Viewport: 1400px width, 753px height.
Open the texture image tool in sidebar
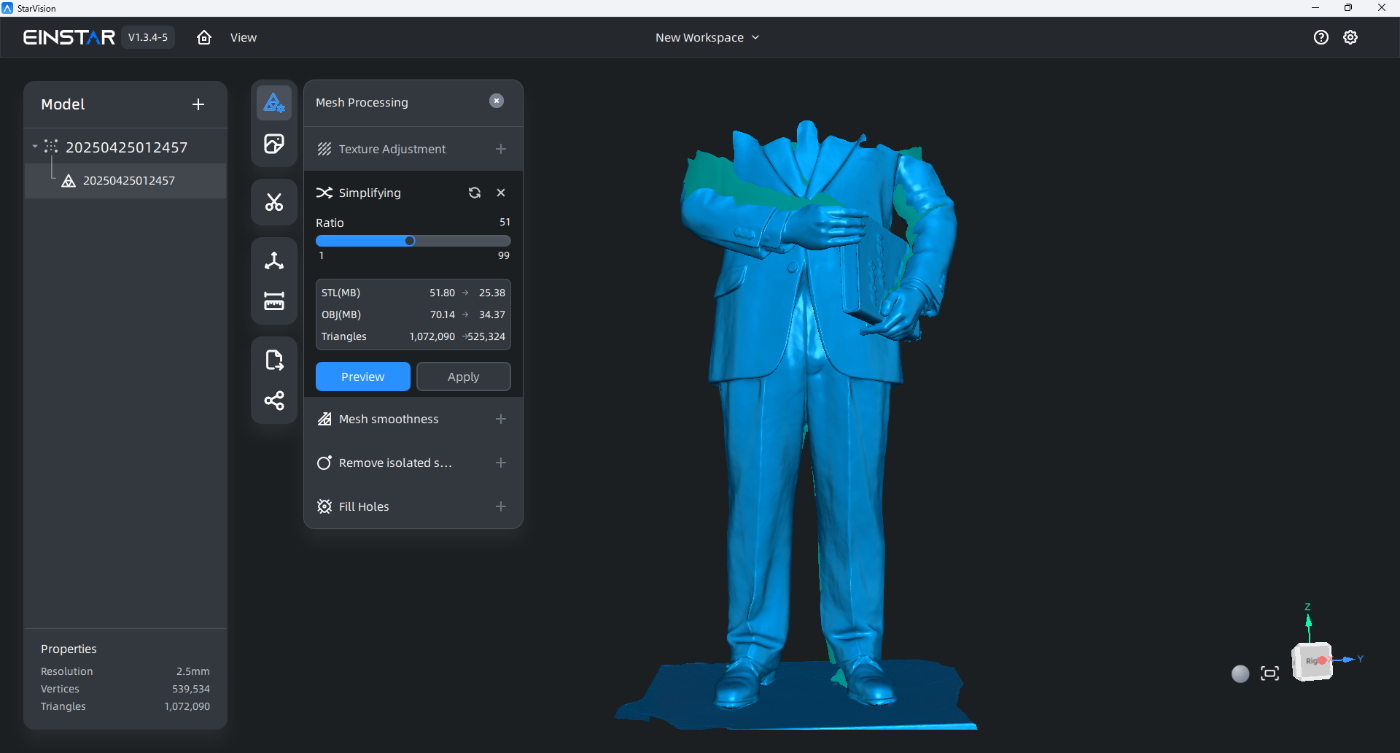coord(274,144)
